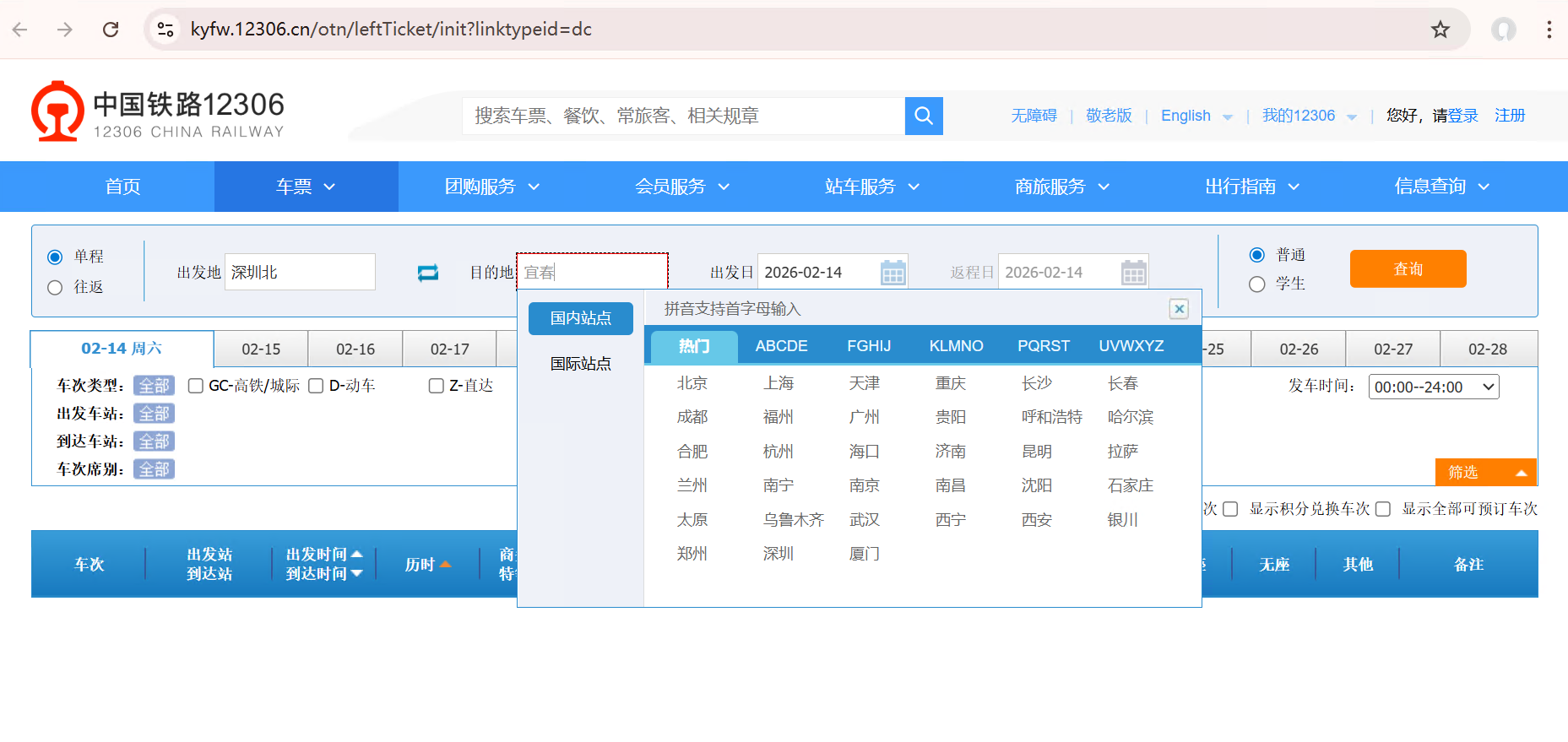Focus the 出发地 departure station field

pos(300,272)
